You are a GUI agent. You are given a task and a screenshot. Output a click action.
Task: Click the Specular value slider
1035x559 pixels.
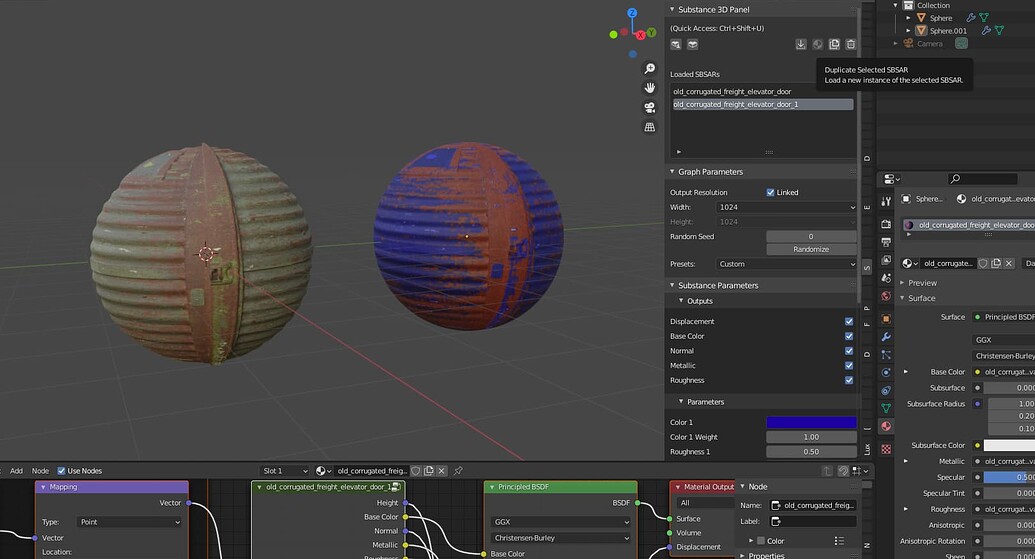click(x=1009, y=477)
